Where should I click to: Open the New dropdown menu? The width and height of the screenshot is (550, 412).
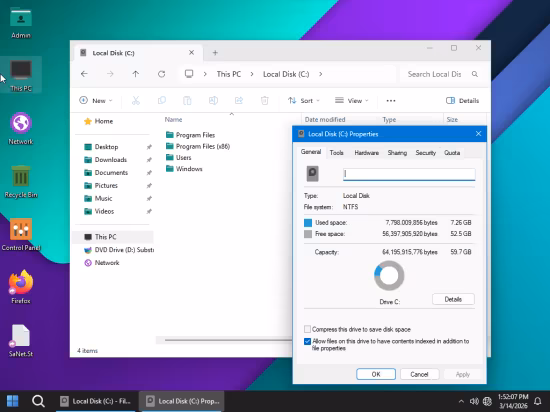[95, 101]
